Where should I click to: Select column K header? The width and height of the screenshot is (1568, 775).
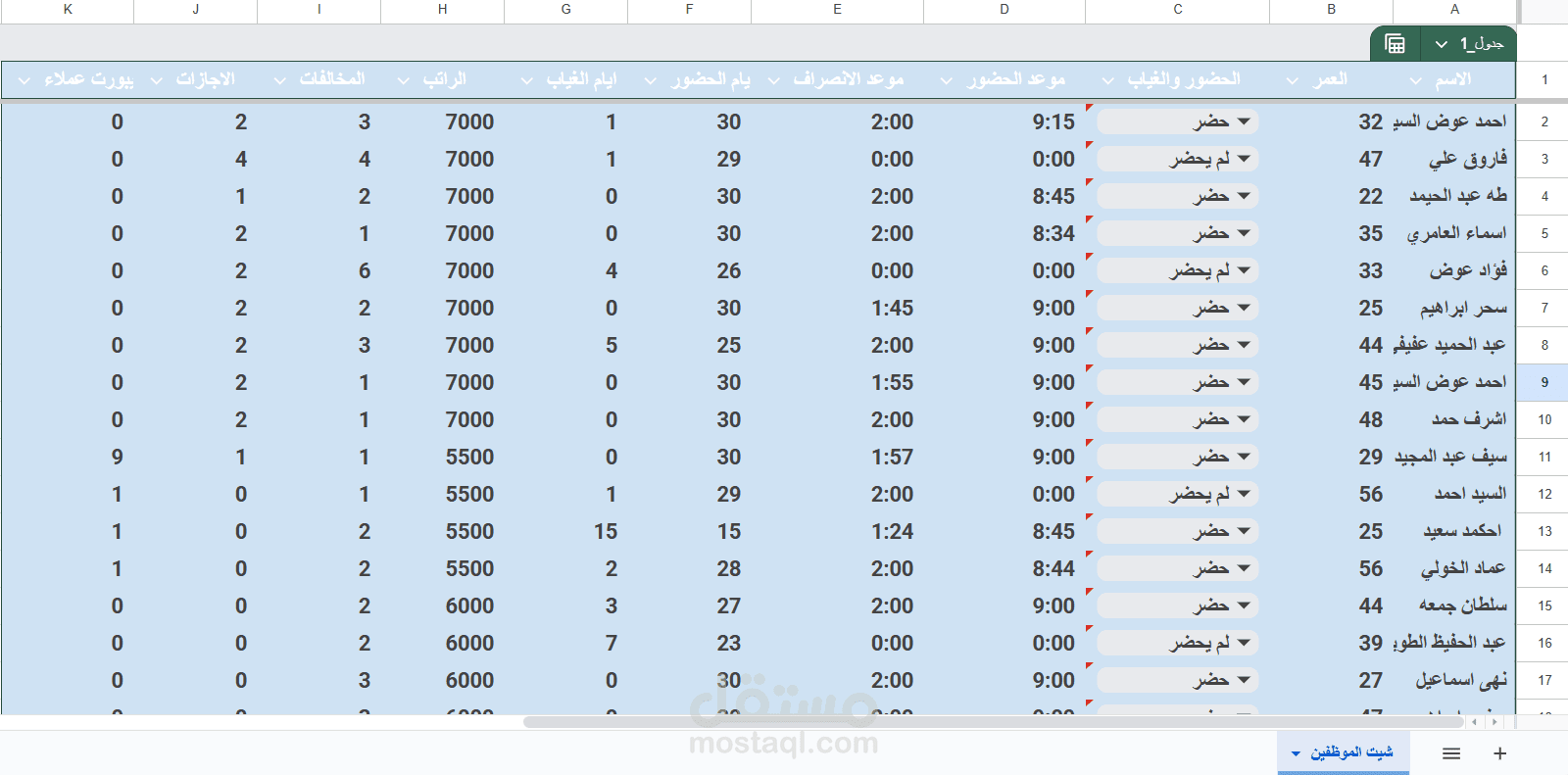point(68,10)
